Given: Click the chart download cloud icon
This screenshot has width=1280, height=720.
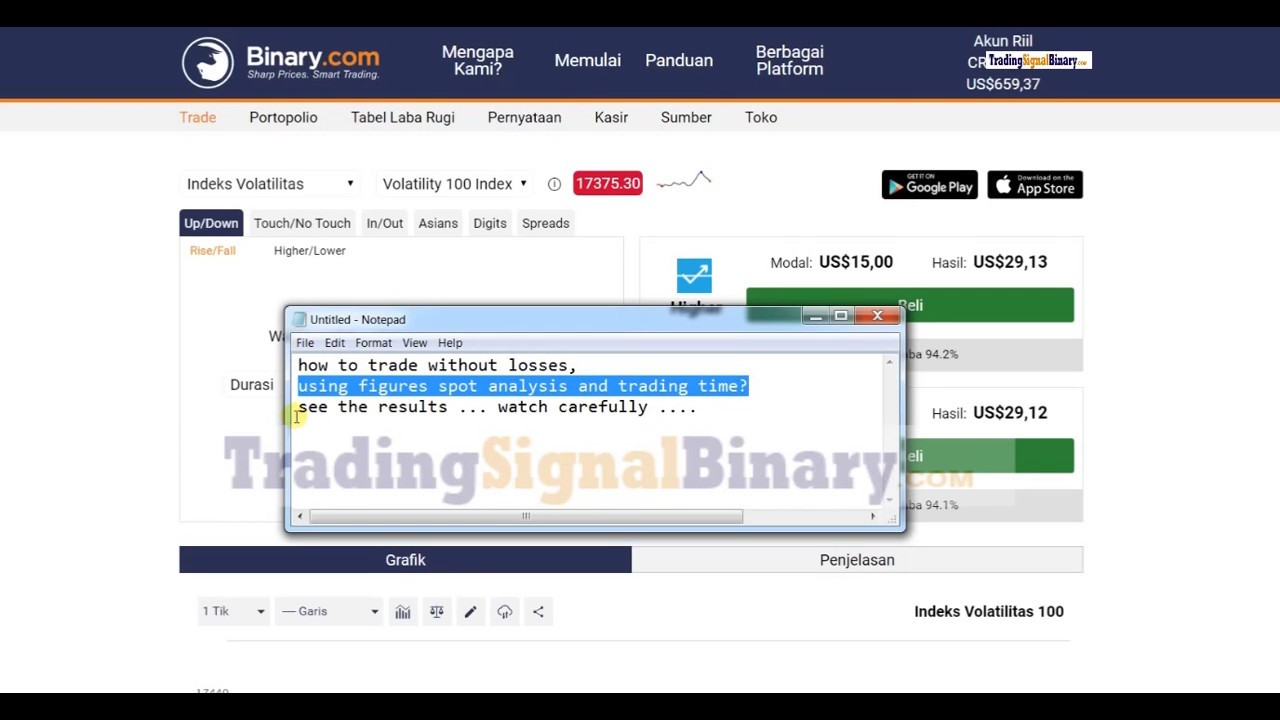Looking at the screenshot, I should coord(504,612).
